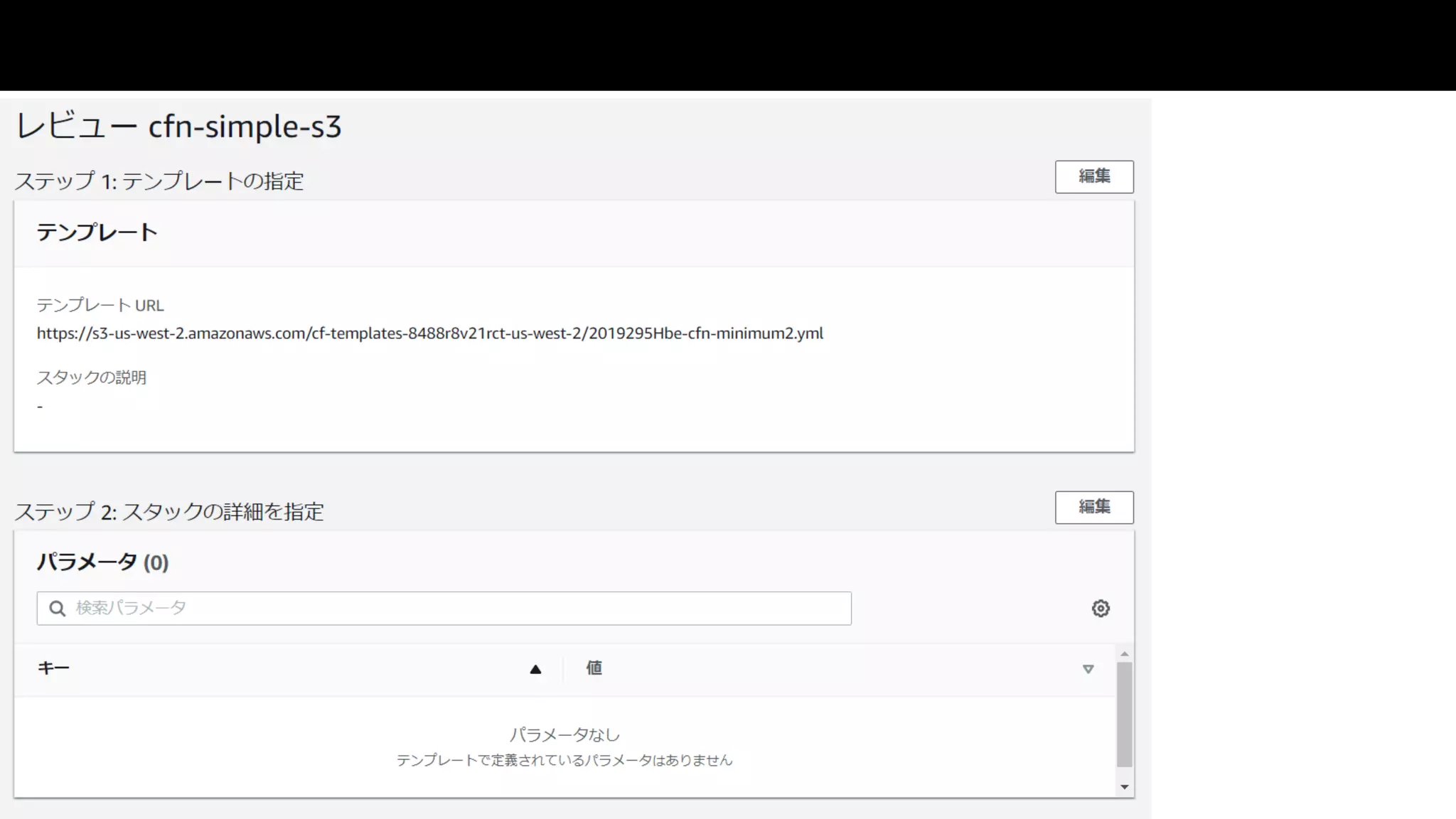Click the パラメータなし empty message
Screen dimensions: 1456x819
click(x=564, y=734)
